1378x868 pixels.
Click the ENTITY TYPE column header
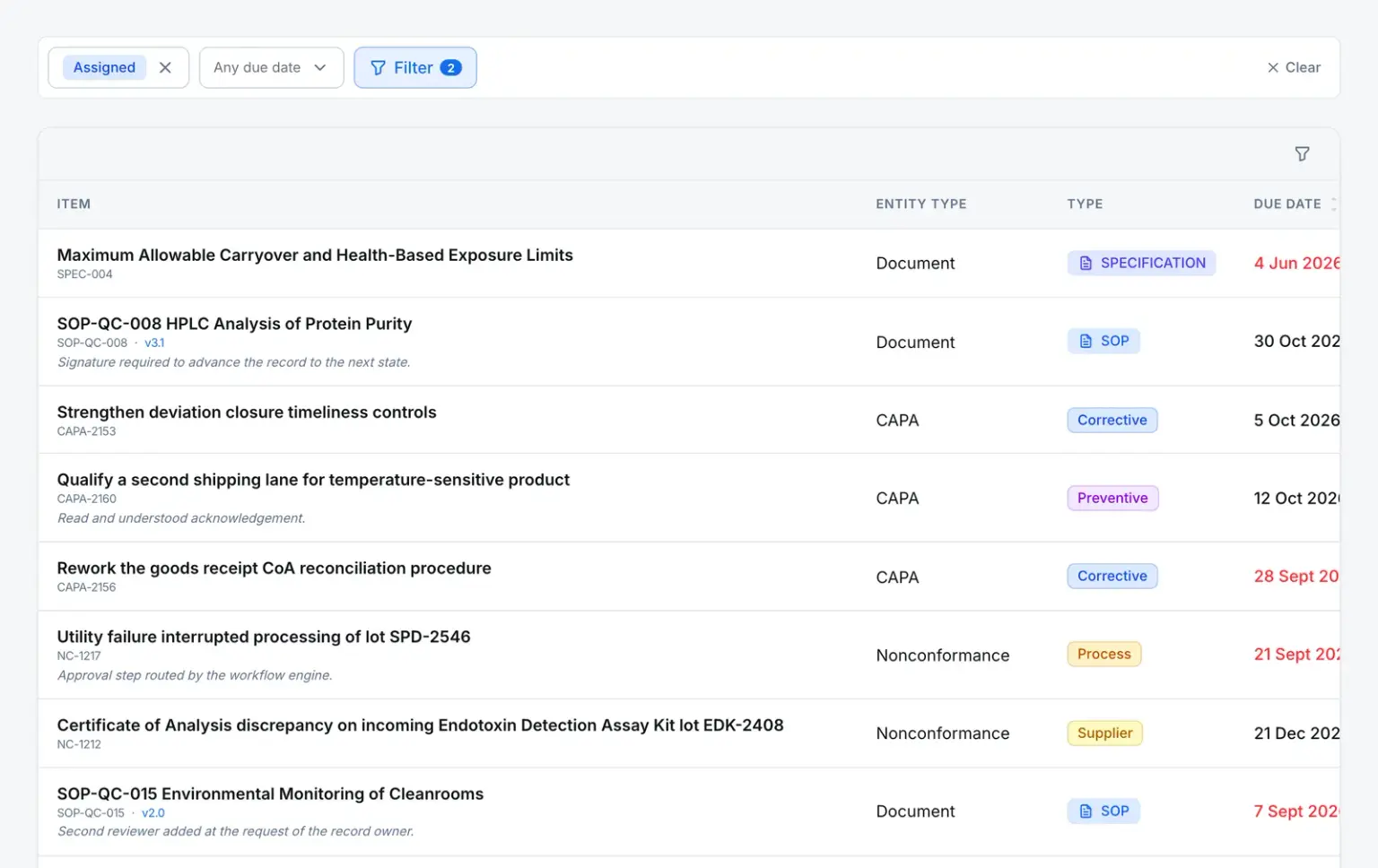[x=921, y=204]
